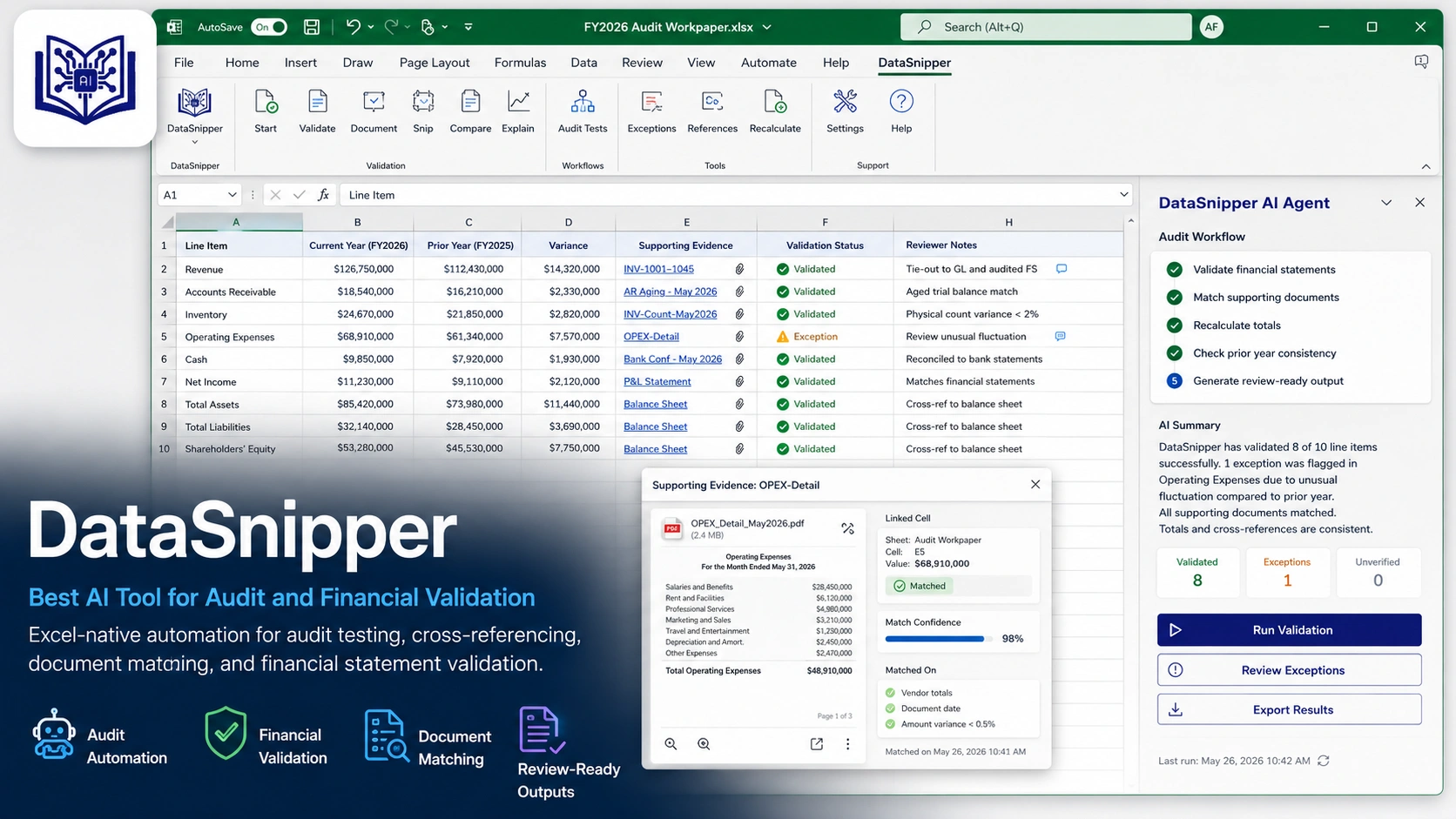
Task: Open the workbook title dropdown arrow
Action: click(767, 27)
